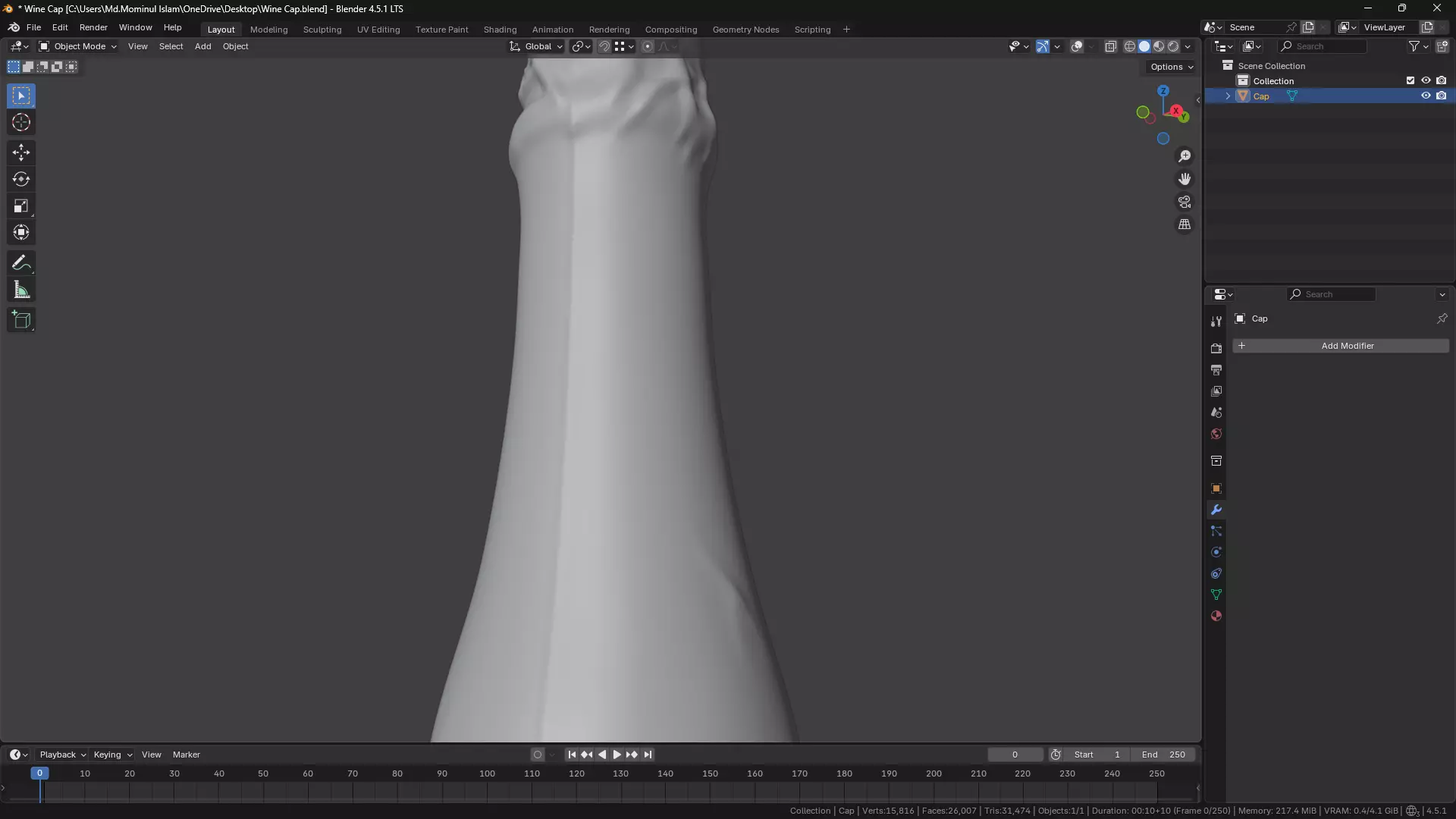Select the Move tool
1456x819 pixels.
(x=21, y=152)
